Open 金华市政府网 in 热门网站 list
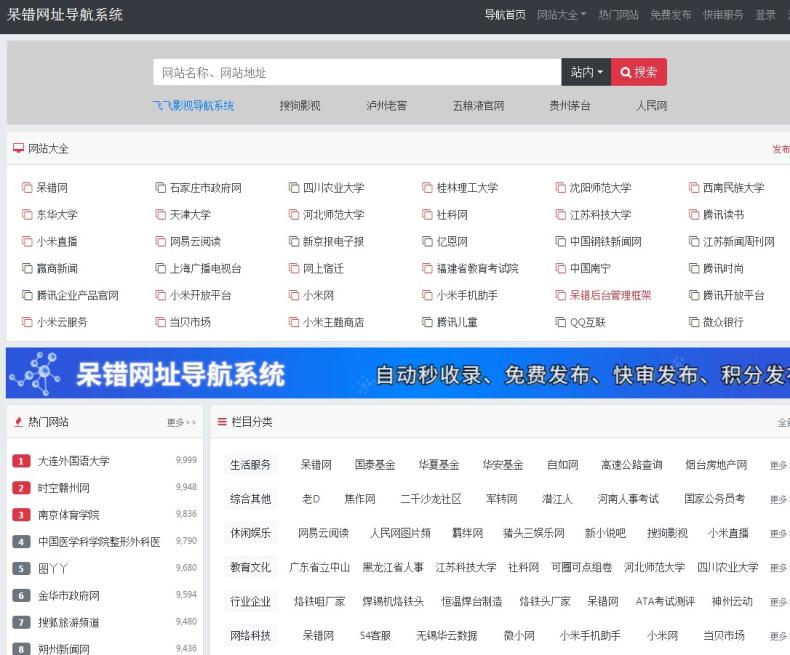Image resolution: width=790 pixels, height=655 pixels. coord(69,596)
